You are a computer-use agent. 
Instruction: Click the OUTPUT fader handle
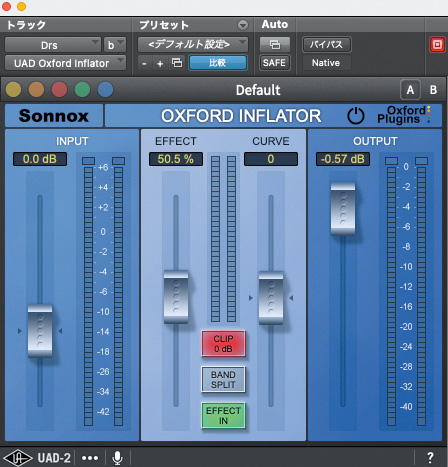click(x=343, y=209)
